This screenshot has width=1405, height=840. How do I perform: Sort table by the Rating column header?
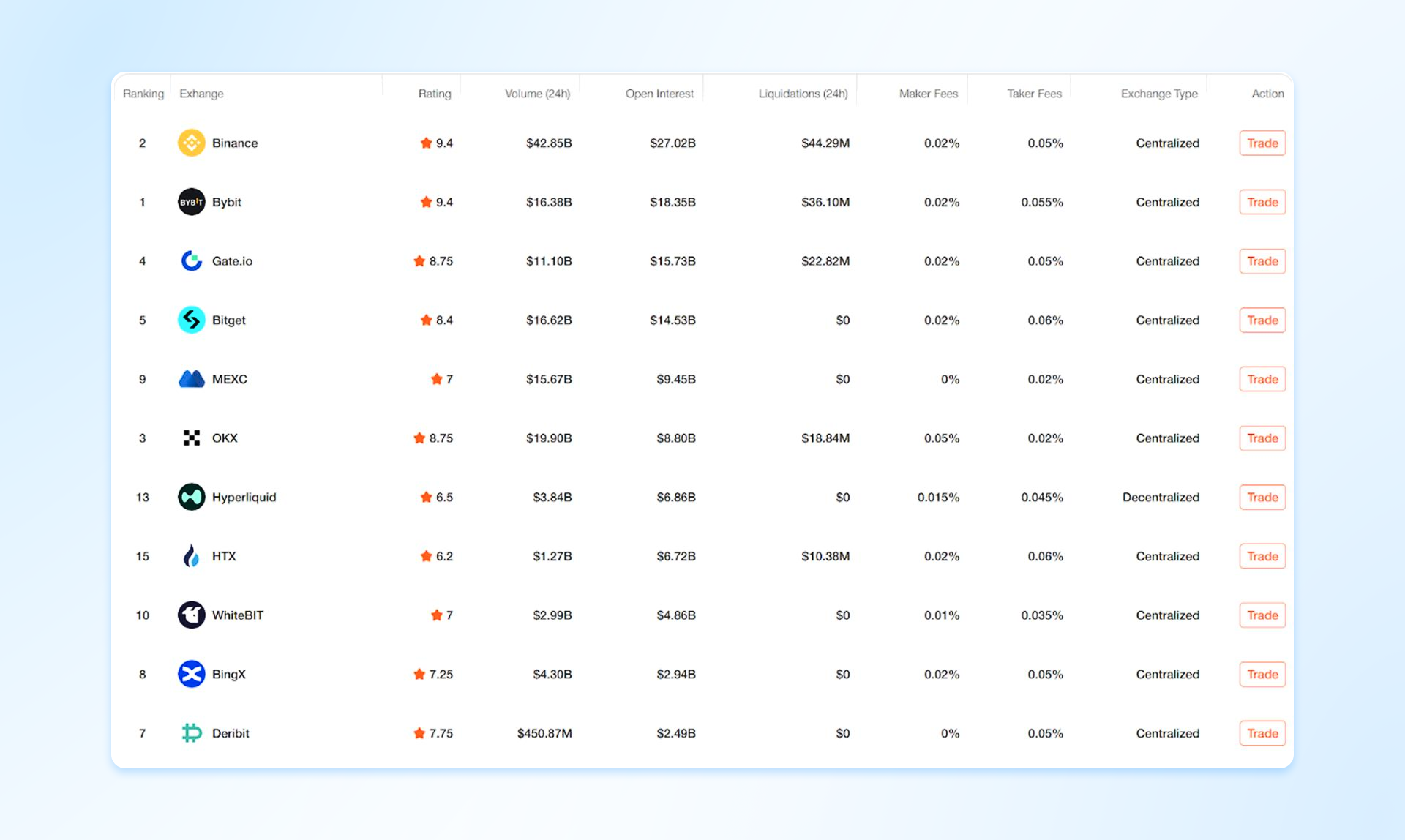coord(435,94)
